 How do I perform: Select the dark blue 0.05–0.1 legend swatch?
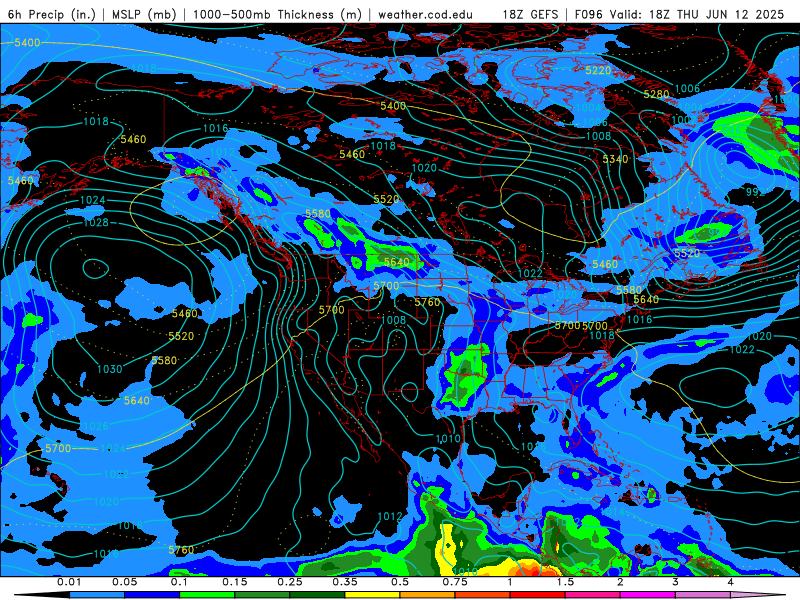click(x=152, y=595)
